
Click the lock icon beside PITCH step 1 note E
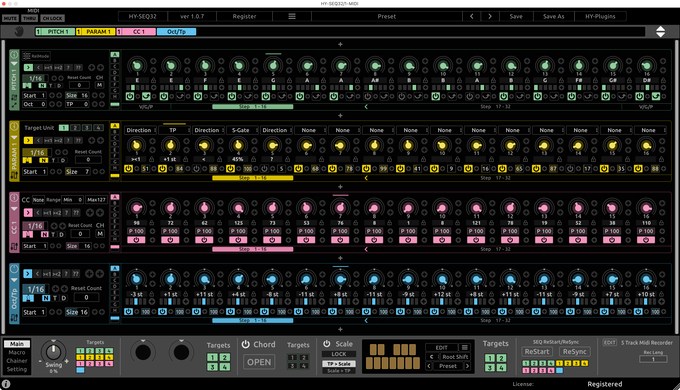coord(153,80)
